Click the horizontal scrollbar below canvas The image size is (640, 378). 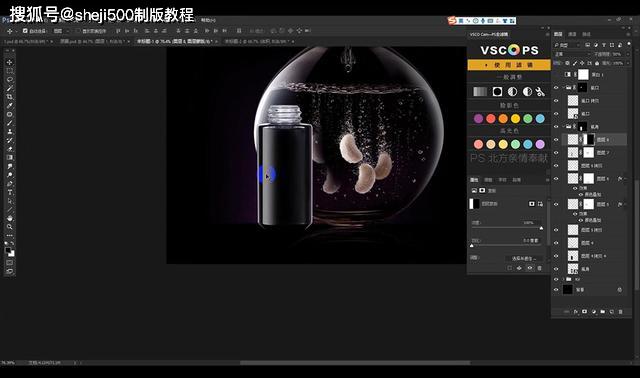click(355, 362)
